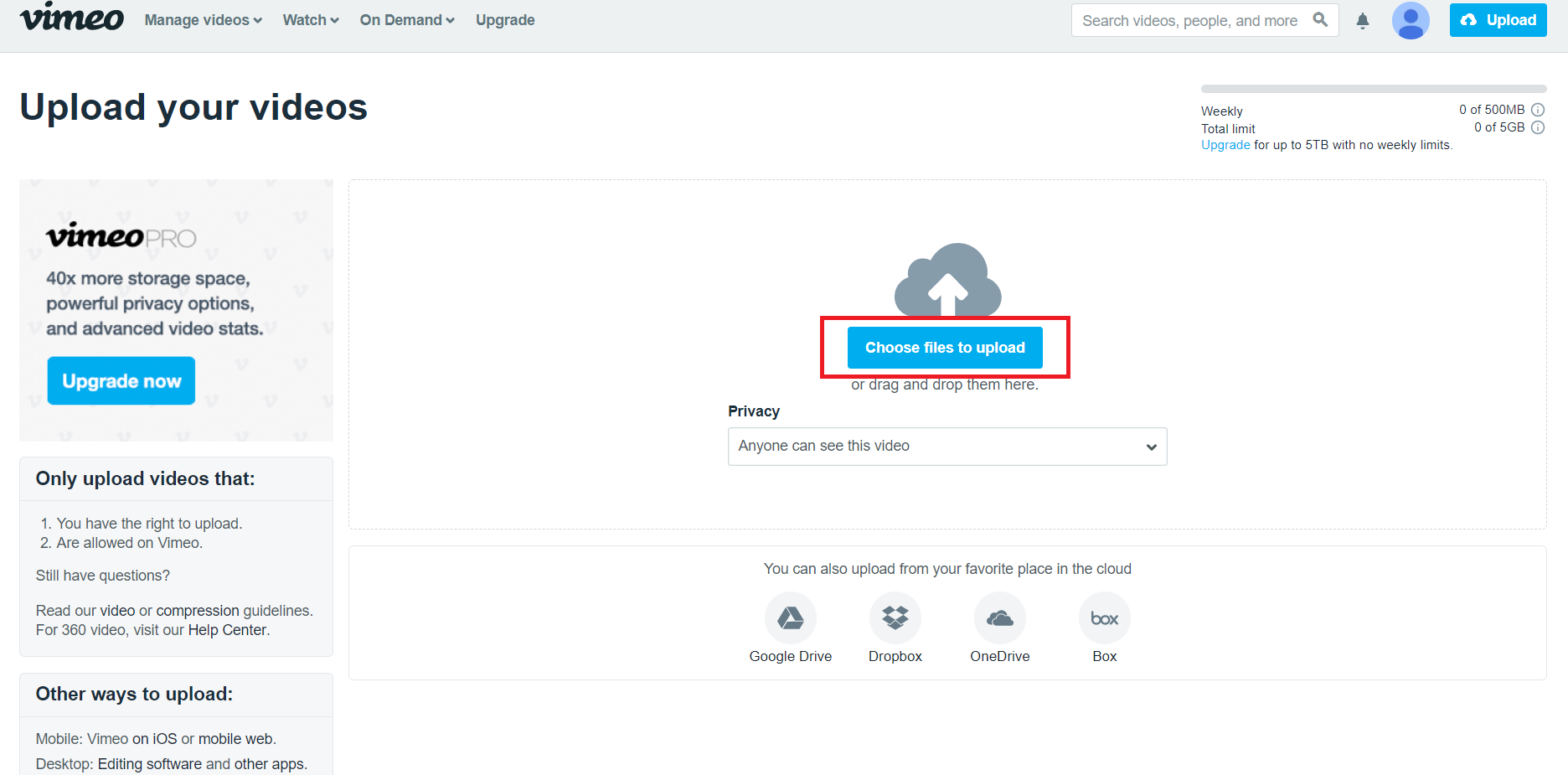Open the user avatar menu
This screenshot has width=1568, height=775.
[1411, 20]
